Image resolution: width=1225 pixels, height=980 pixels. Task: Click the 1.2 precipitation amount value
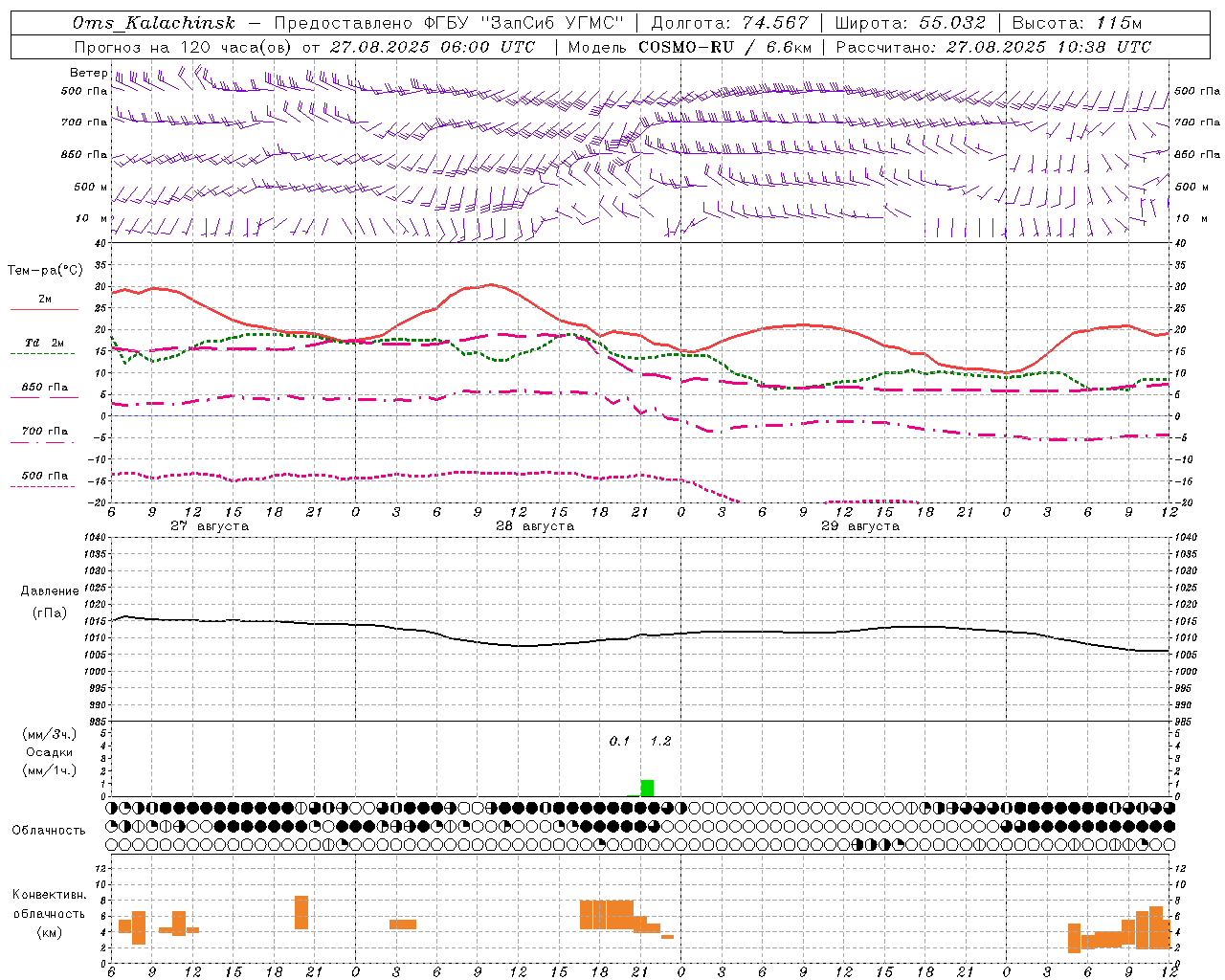coord(660,742)
